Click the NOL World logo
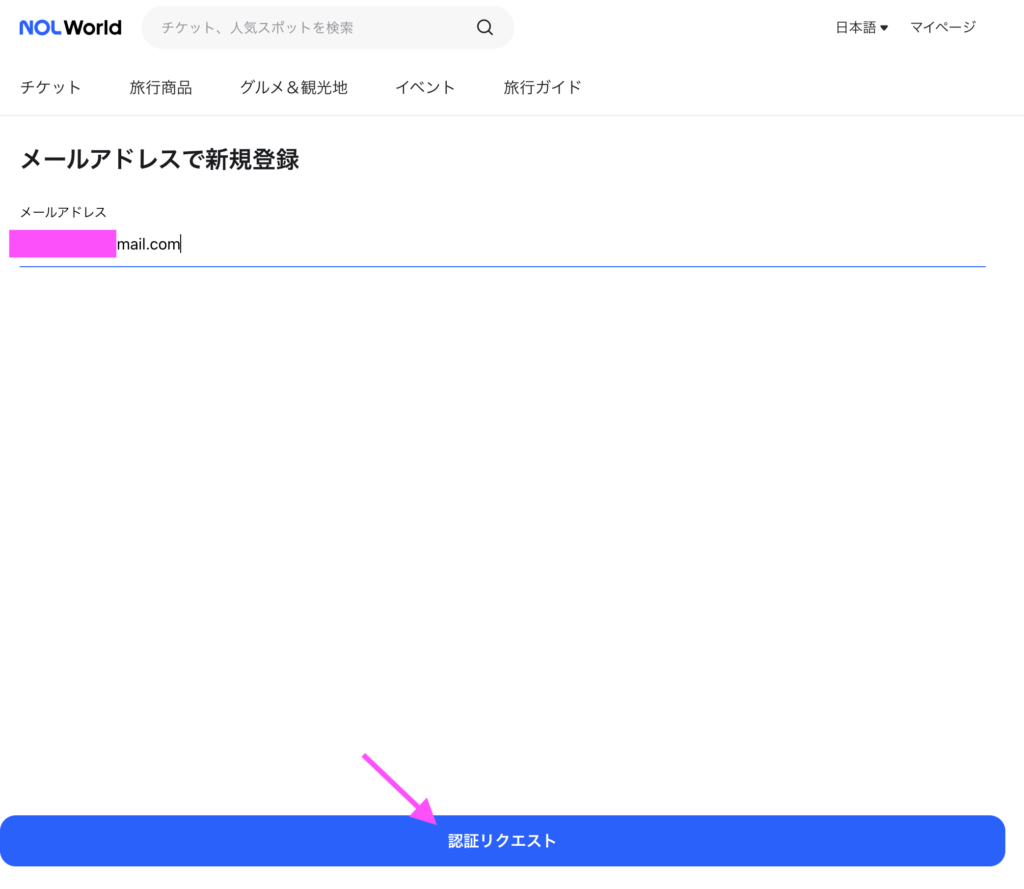This screenshot has width=1024, height=889. (x=70, y=28)
